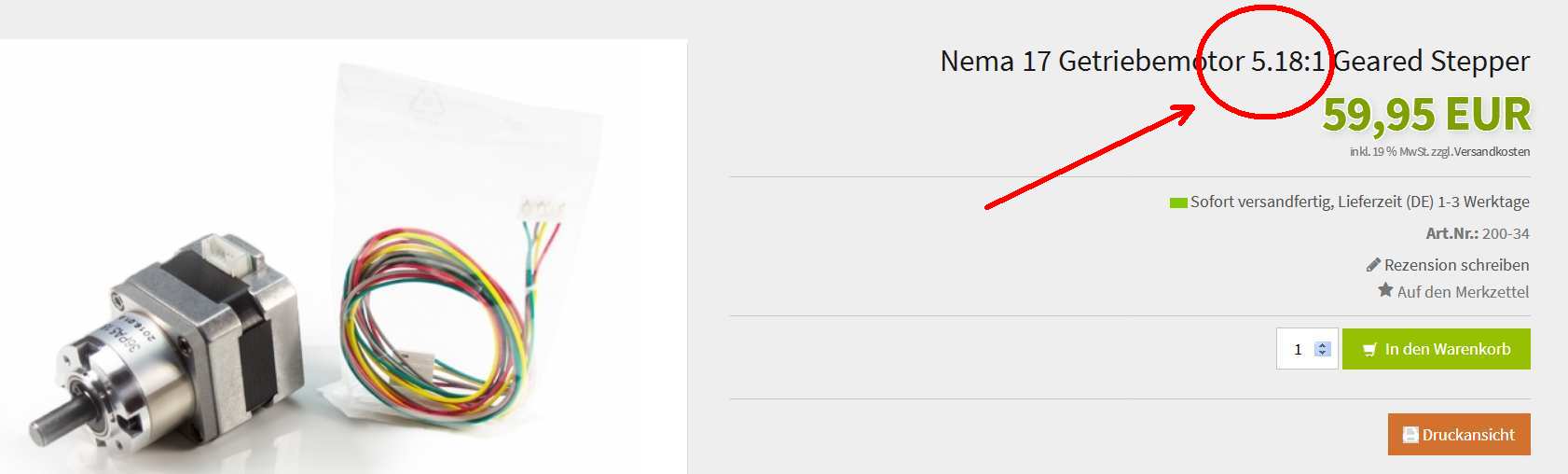Click the quantity input field showing 1

(1307, 349)
